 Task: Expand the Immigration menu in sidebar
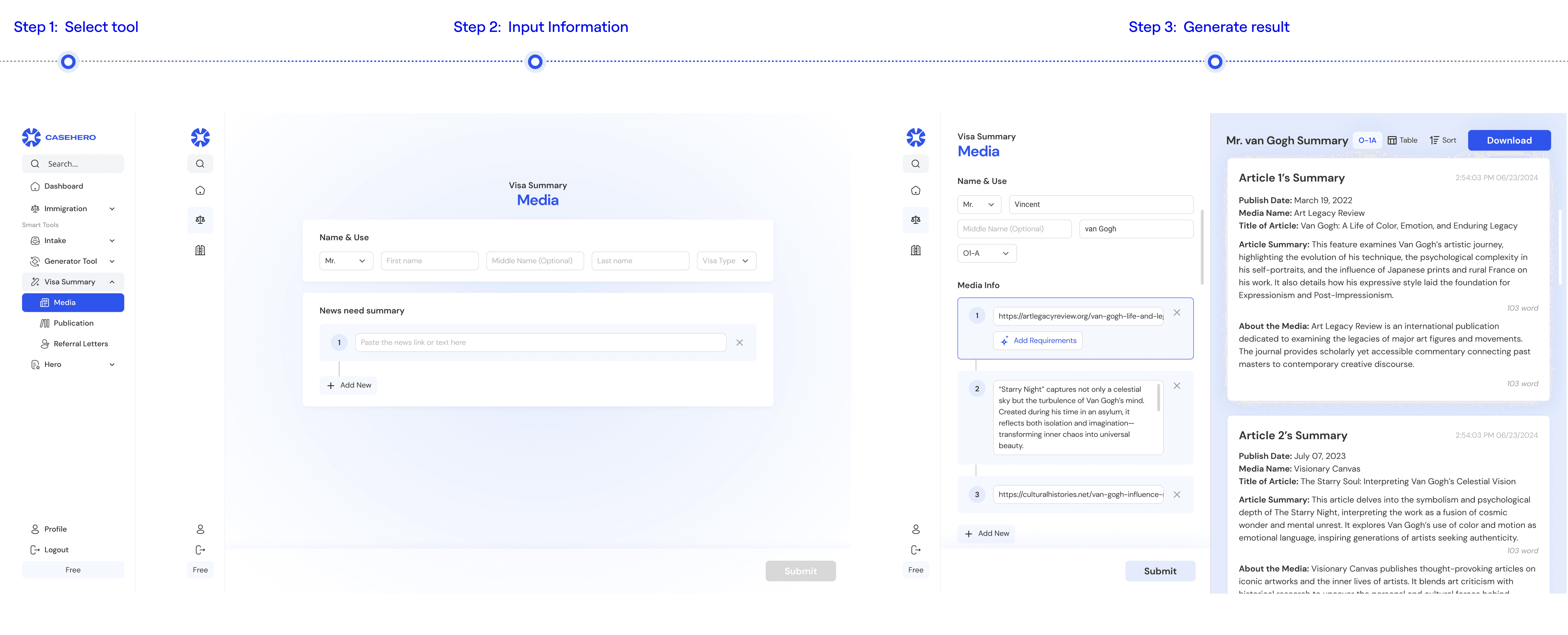click(112, 209)
